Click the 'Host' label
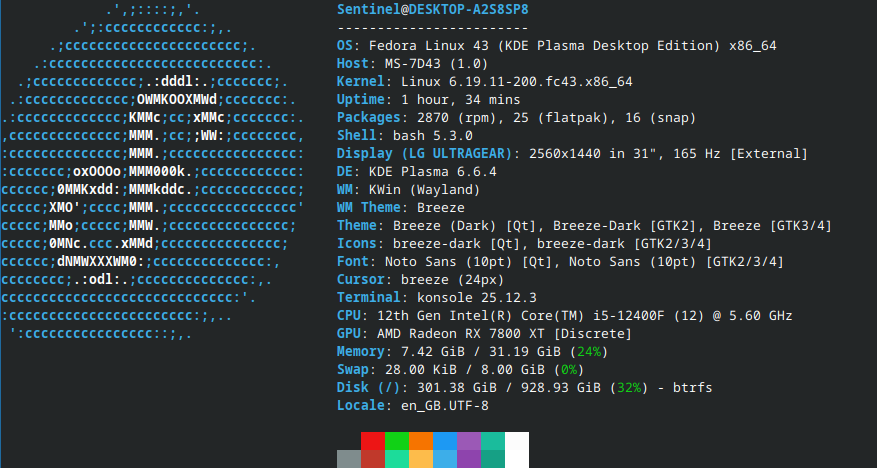The width and height of the screenshot is (877, 468). (353, 64)
